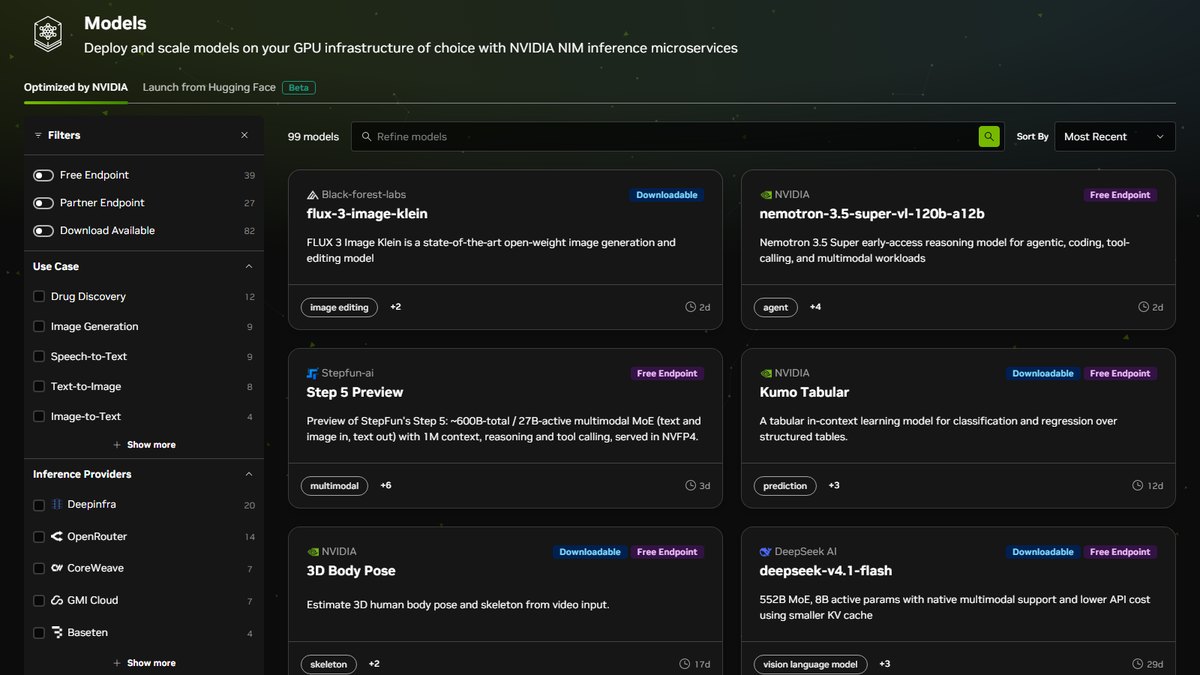1200x675 pixels.
Task: Click plus icon of Use Case Show more
Action: tap(117, 445)
